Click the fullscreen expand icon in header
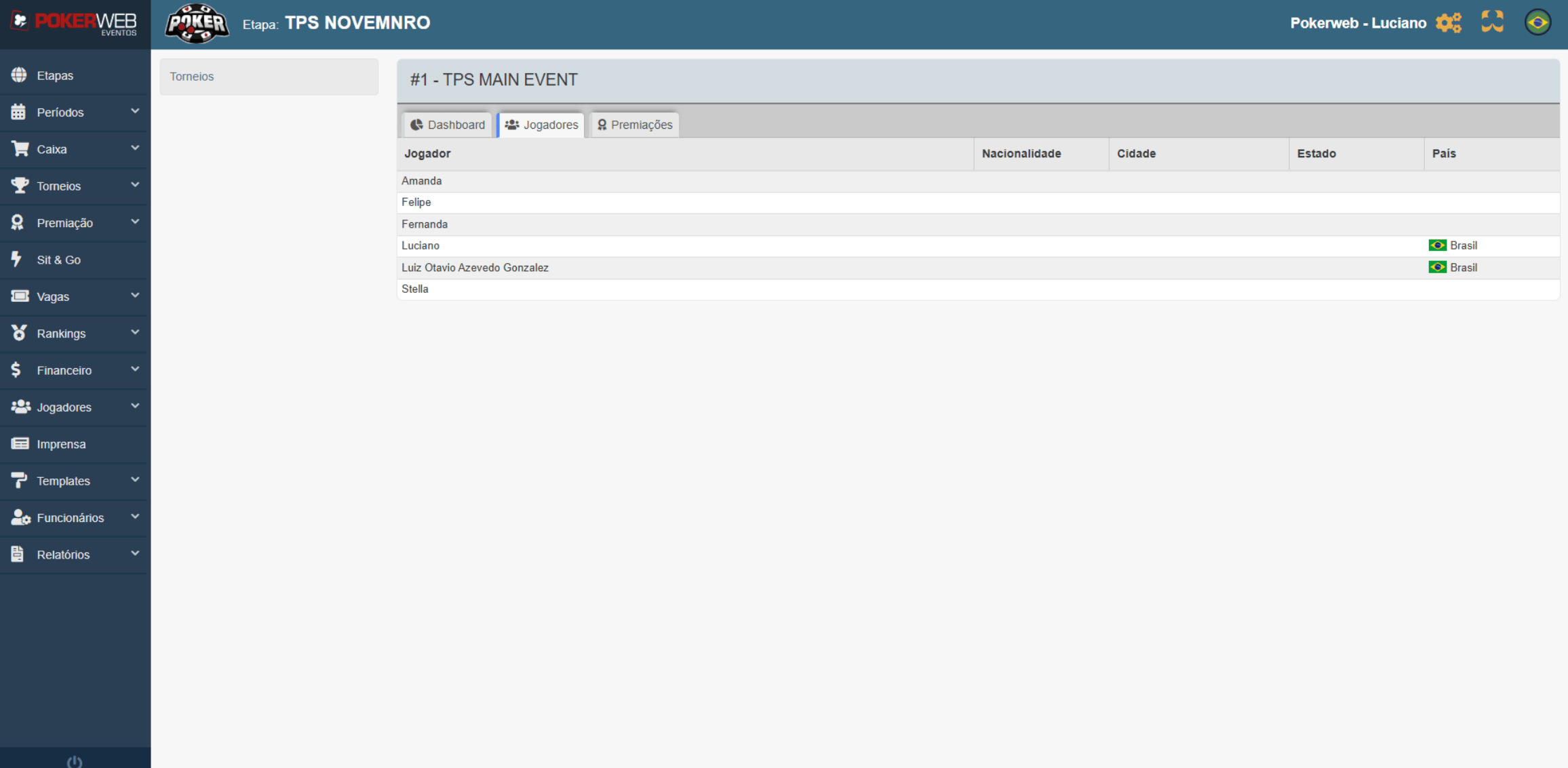Screen dimensions: 1568x768 (1492, 22)
